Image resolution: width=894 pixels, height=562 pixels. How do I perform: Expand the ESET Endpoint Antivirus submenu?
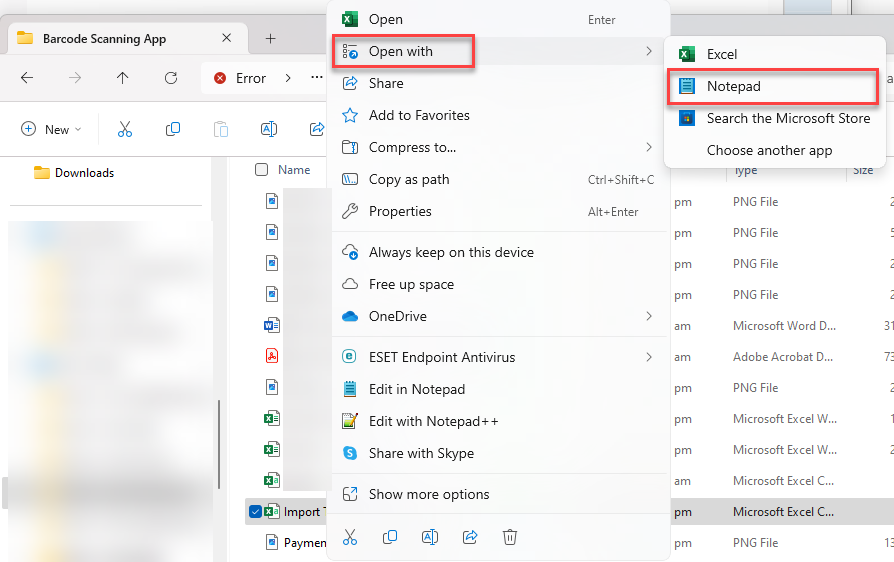click(x=498, y=357)
